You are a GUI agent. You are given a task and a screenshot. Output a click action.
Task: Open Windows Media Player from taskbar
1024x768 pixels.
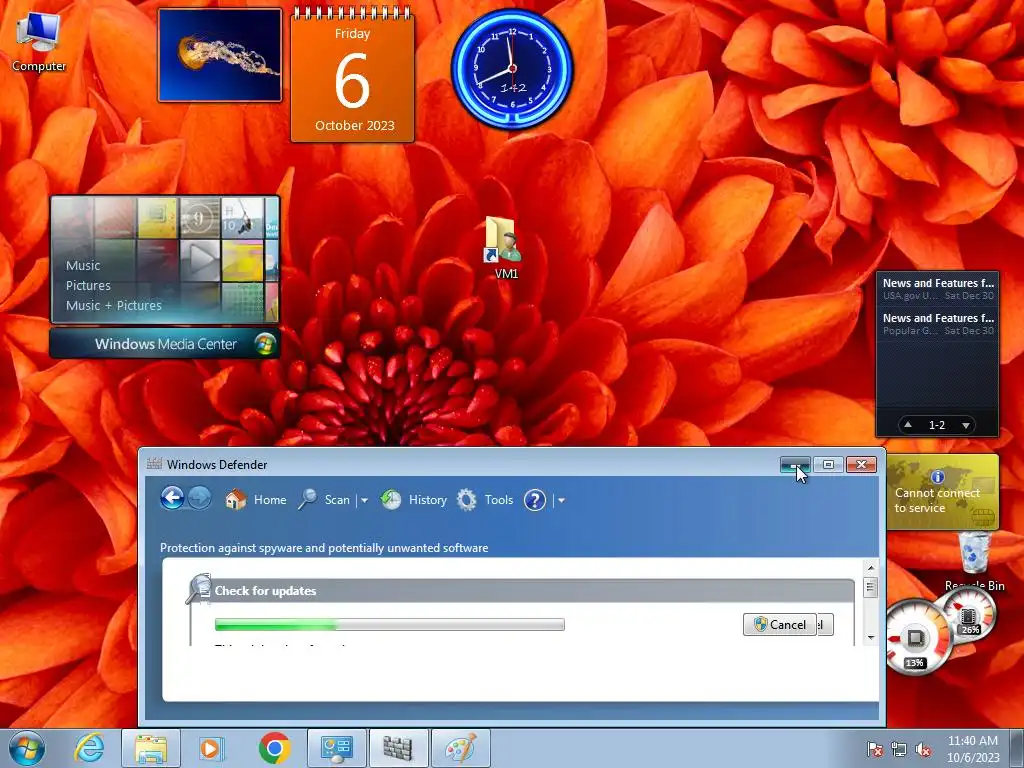click(x=211, y=748)
